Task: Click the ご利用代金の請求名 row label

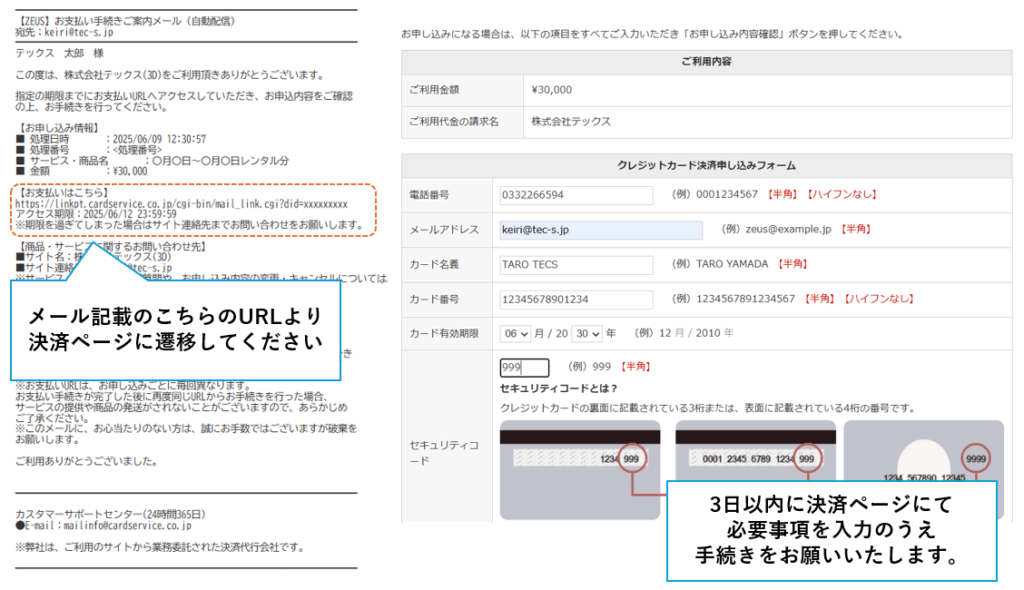Action: (454, 122)
